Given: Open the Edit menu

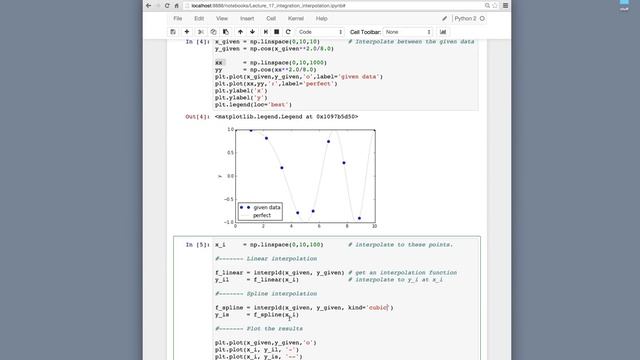Looking at the screenshot, I should [x=199, y=18].
